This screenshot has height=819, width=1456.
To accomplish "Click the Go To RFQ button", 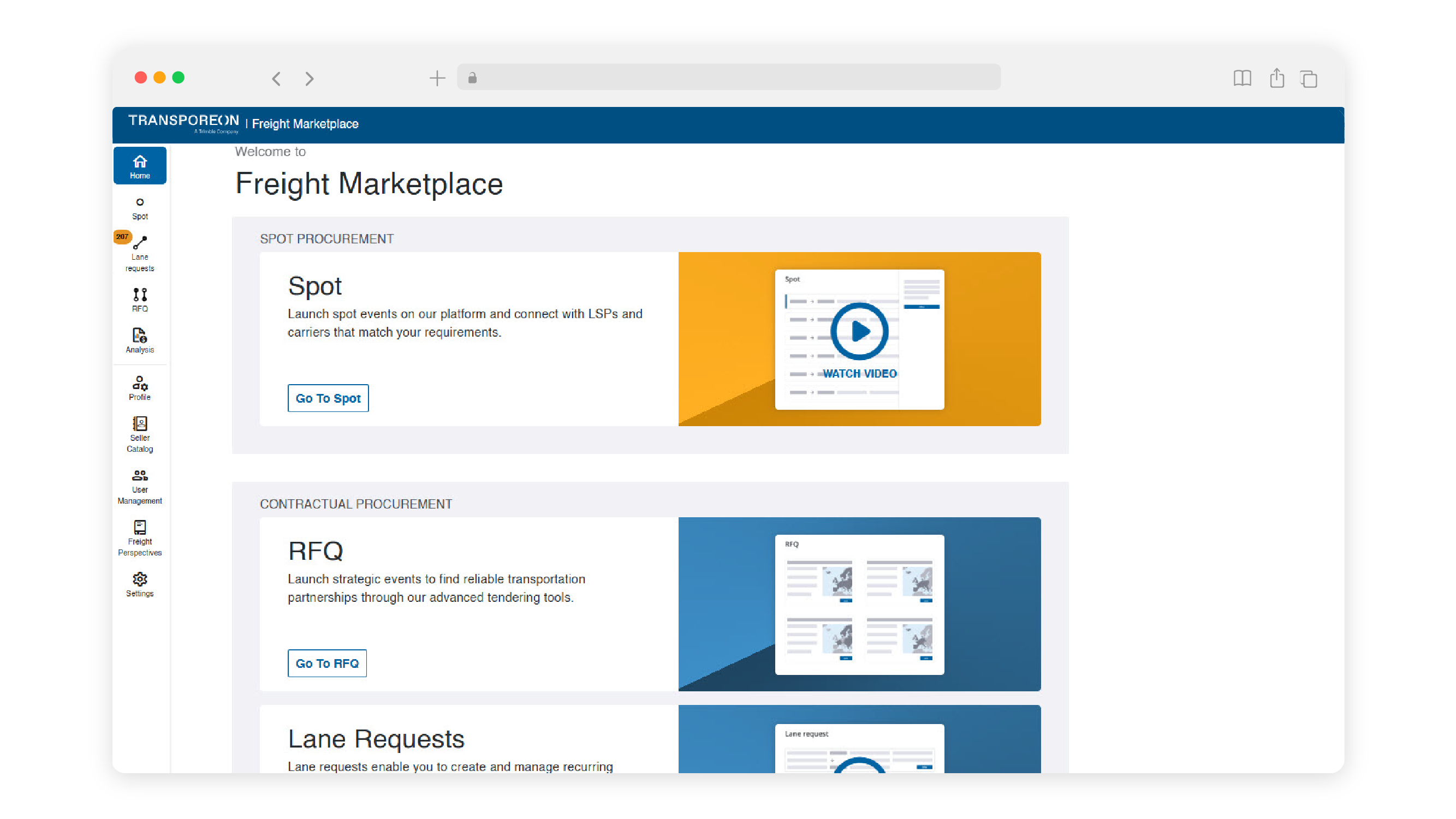I will coord(326,663).
